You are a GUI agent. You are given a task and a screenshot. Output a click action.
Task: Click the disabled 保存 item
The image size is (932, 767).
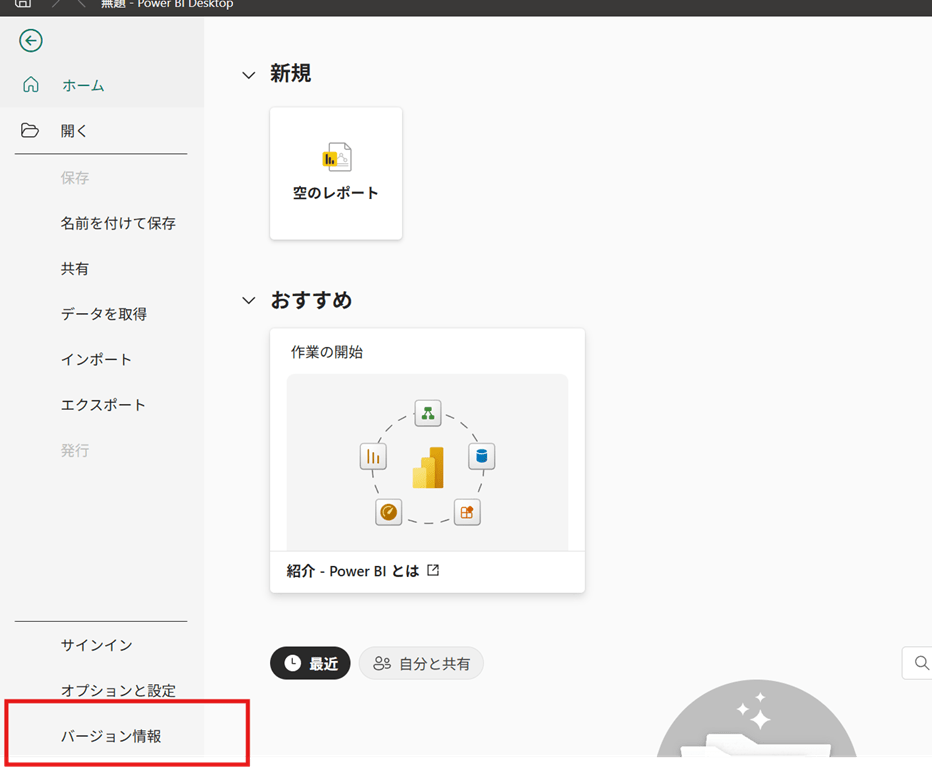[x=74, y=178]
